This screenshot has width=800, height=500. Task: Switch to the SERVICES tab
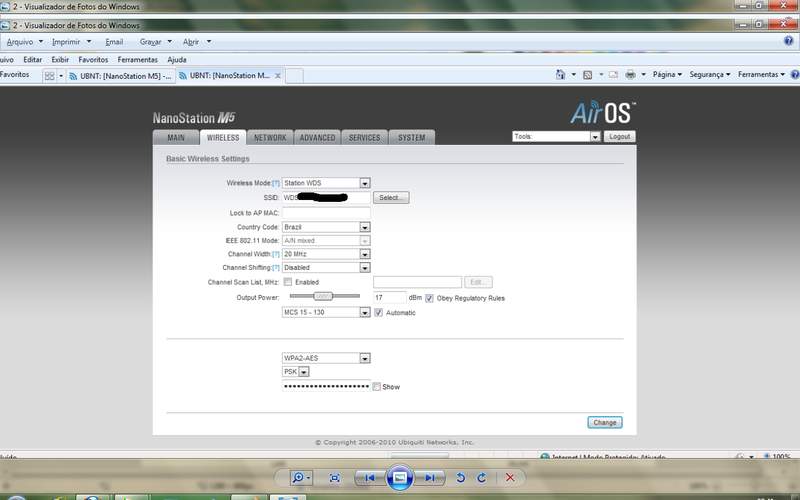[364, 138]
